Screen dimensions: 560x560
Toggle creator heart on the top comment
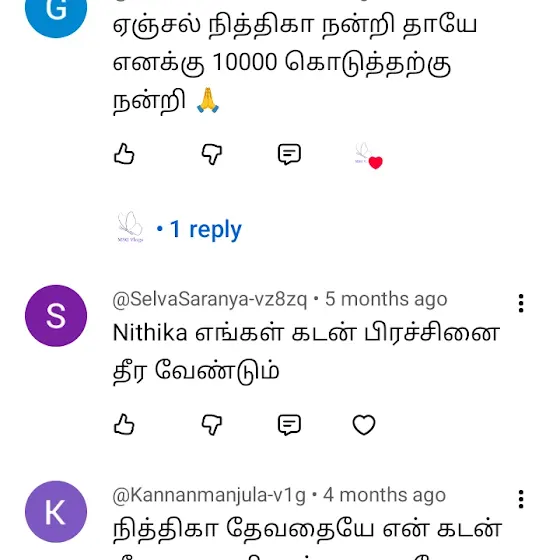tap(369, 156)
